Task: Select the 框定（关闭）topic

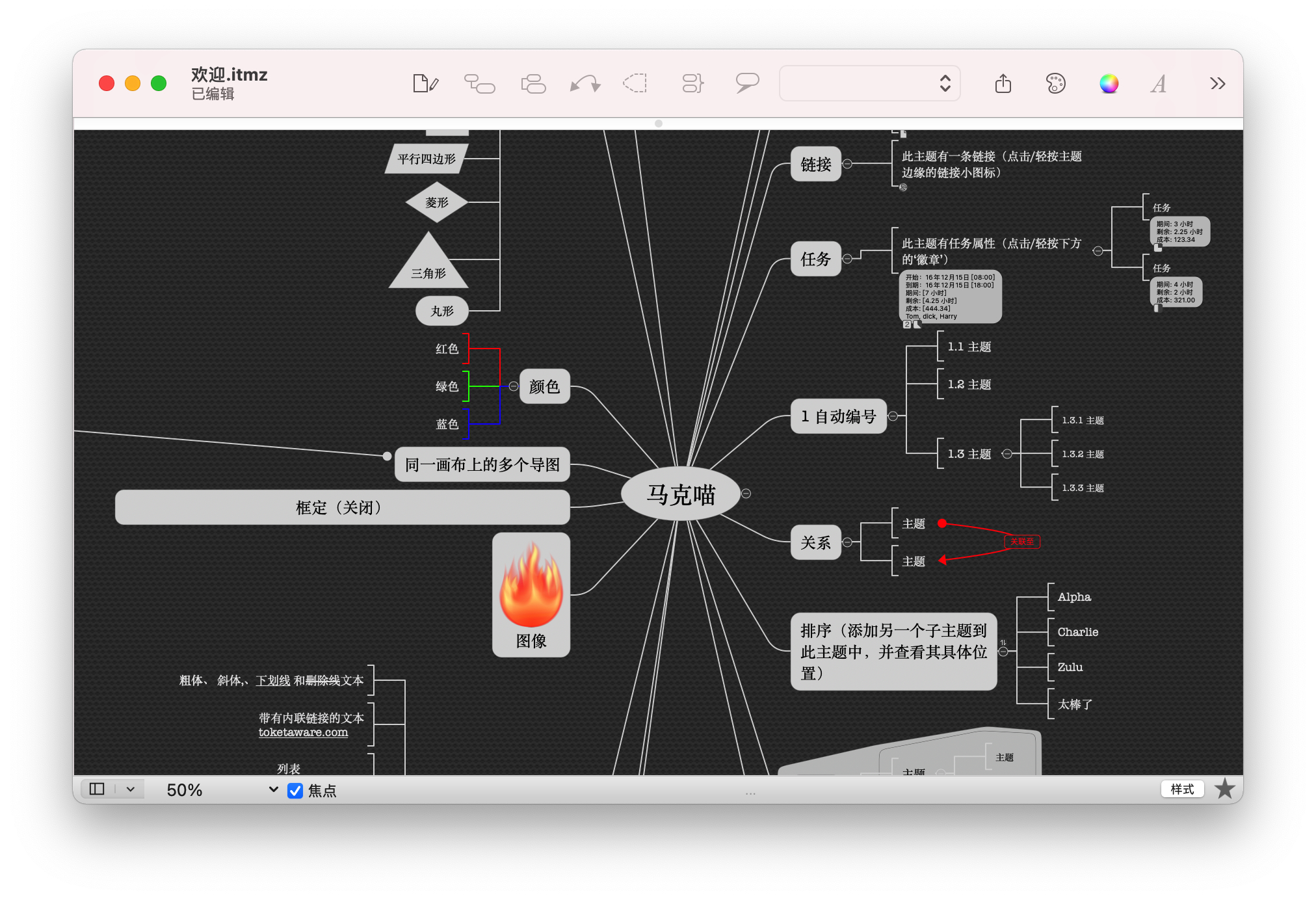Action: tap(342, 507)
